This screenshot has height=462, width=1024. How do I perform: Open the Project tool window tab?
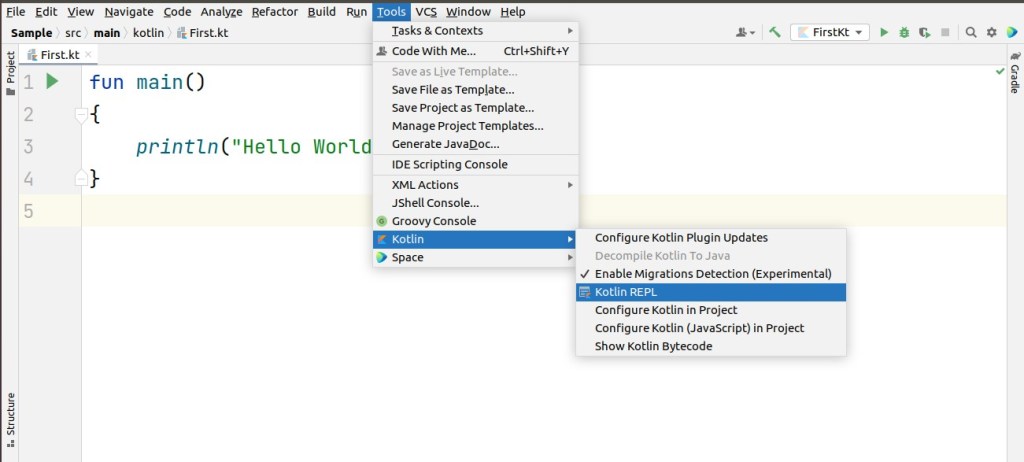(10, 72)
